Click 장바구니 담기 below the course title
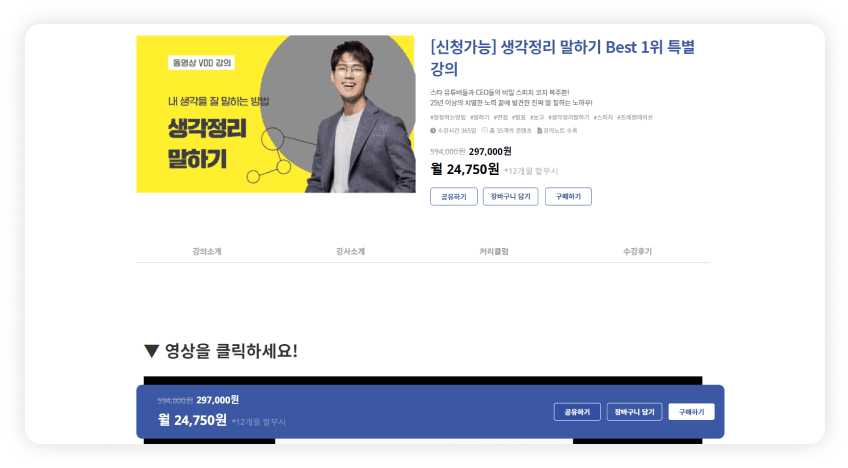This screenshot has height=468, width=848. tap(511, 196)
